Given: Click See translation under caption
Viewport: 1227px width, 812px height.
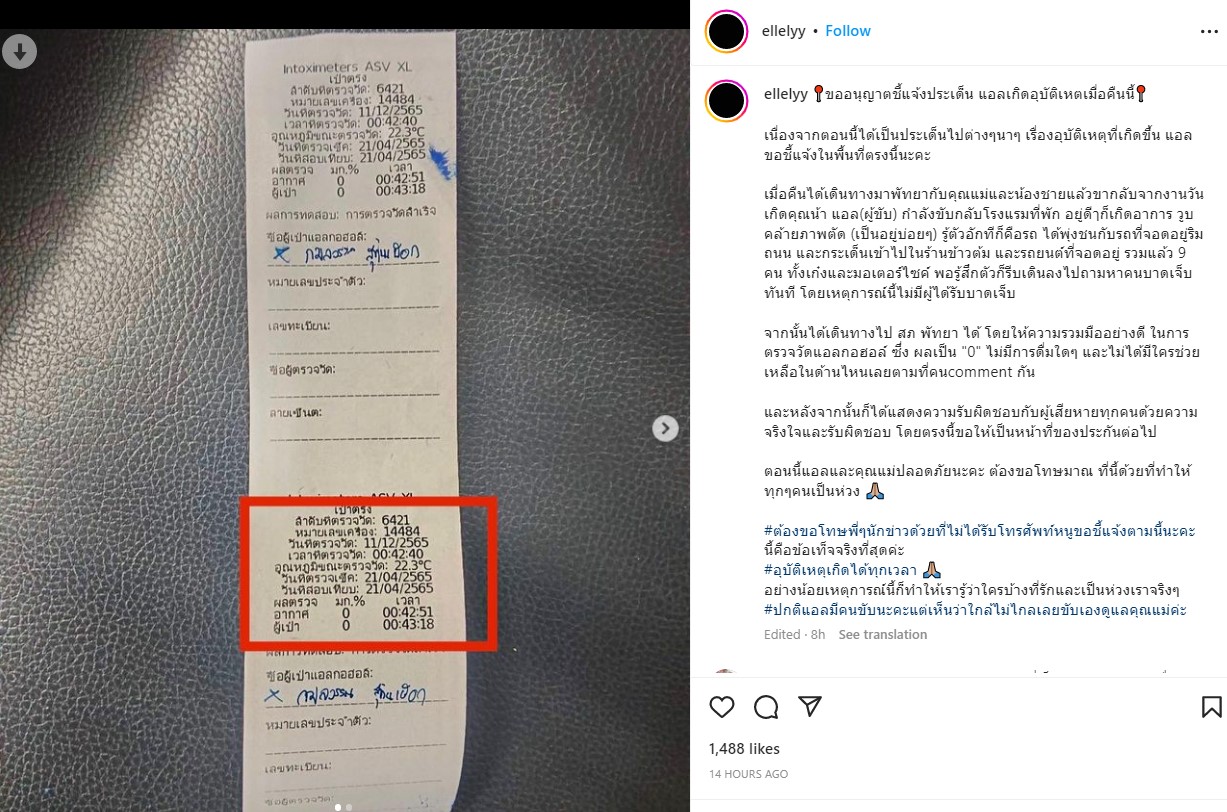Looking at the screenshot, I should [882, 634].
